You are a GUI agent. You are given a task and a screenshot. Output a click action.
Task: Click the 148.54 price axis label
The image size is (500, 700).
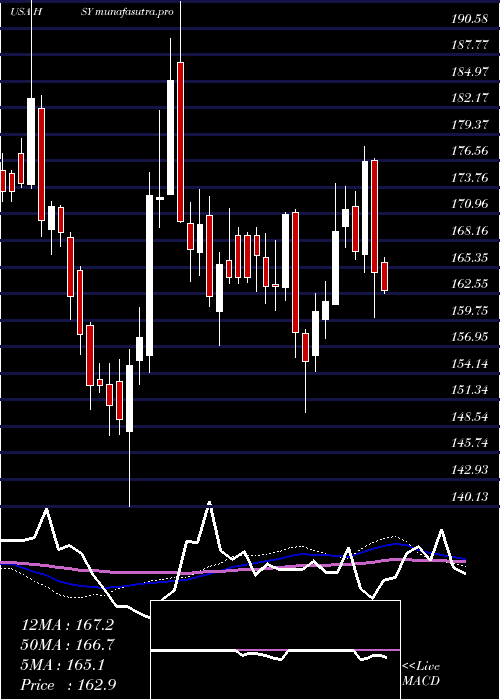coord(468,417)
